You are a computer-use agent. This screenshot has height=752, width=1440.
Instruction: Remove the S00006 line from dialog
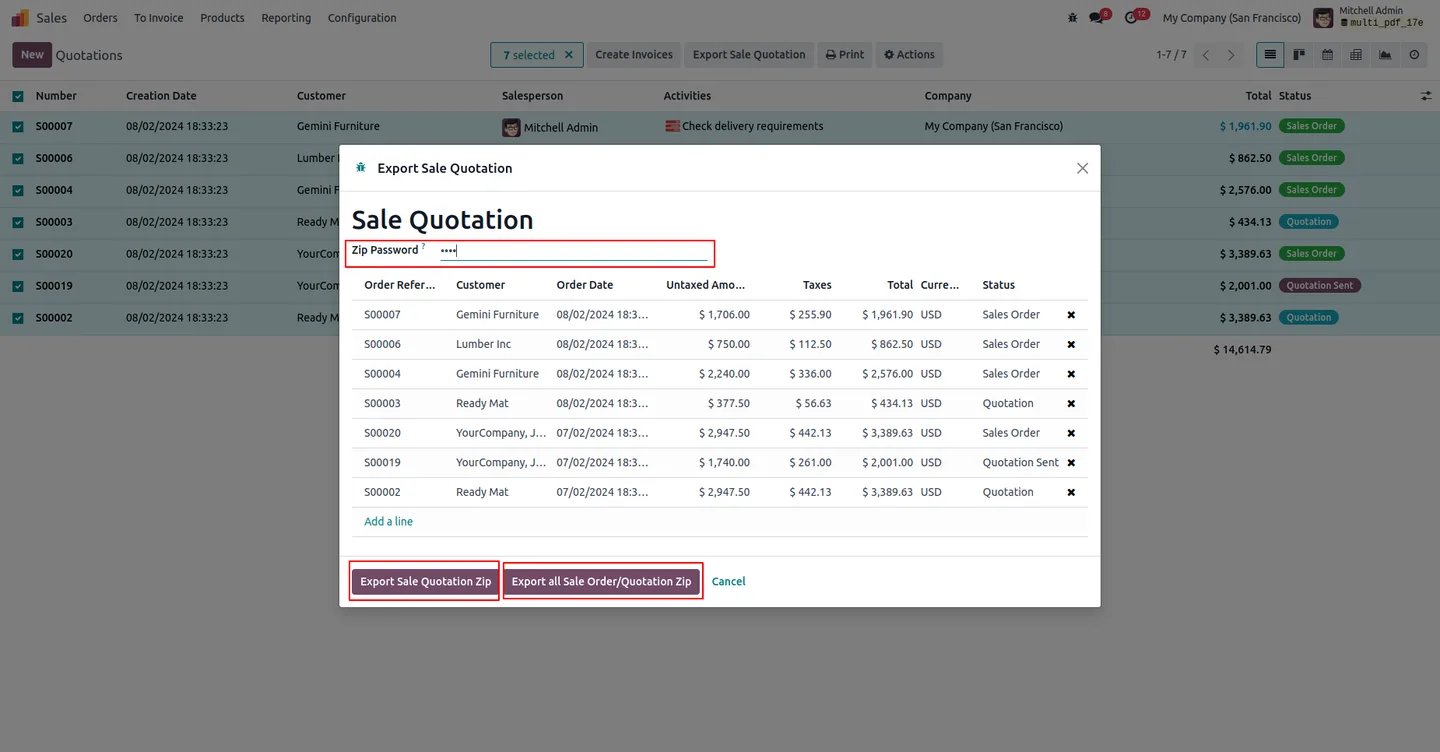(x=1071, y=344)
